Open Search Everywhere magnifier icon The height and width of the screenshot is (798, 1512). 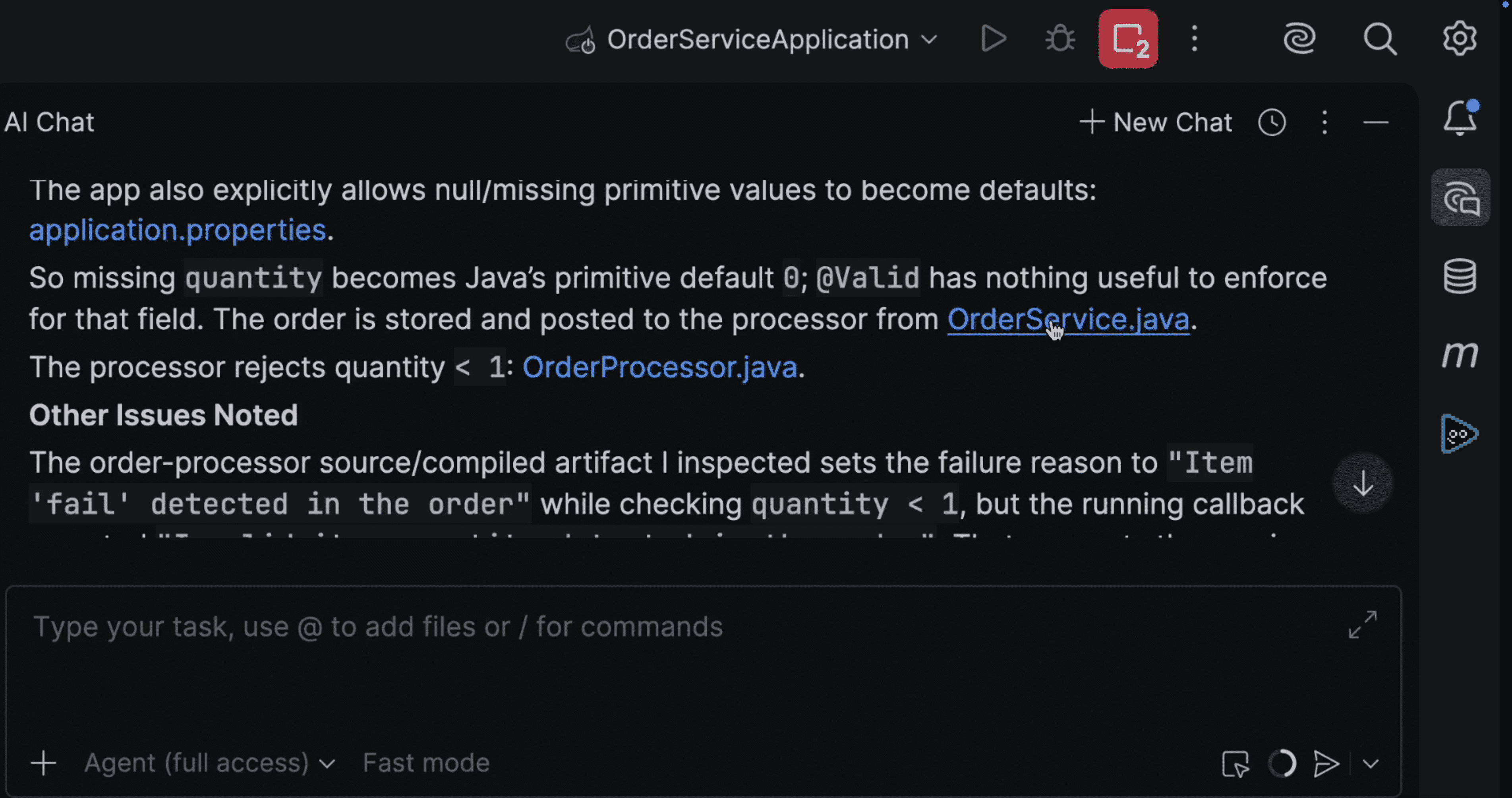1380,39
